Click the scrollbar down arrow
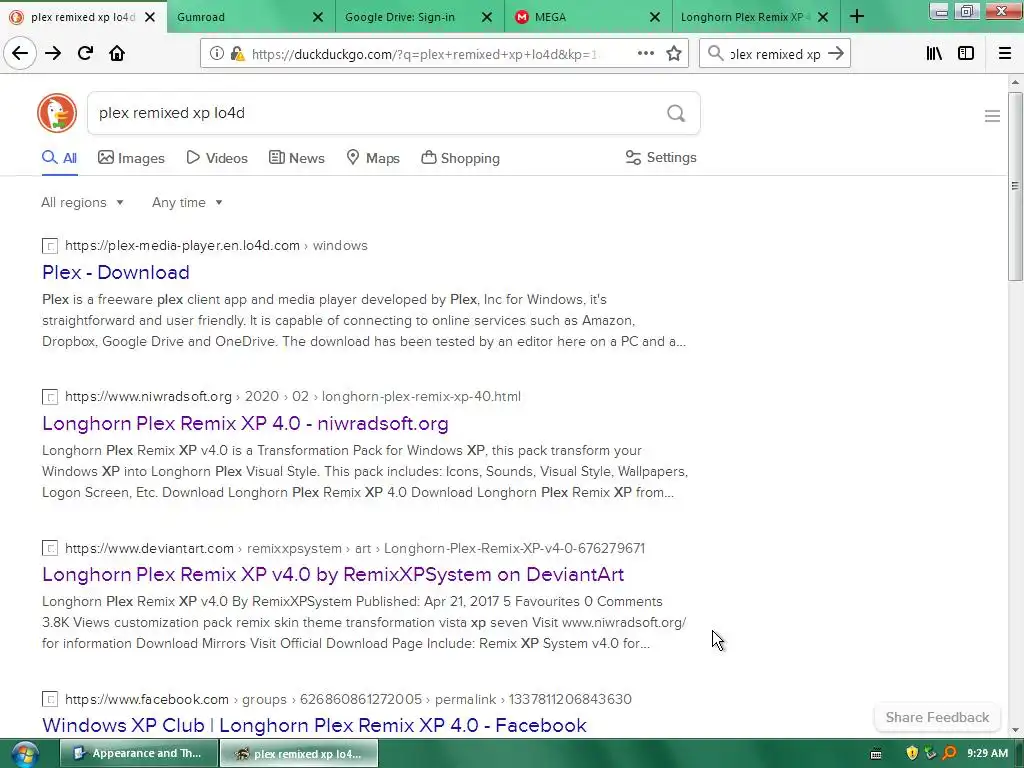Viewport: 1024px width, 768px height. [1015, 730]
